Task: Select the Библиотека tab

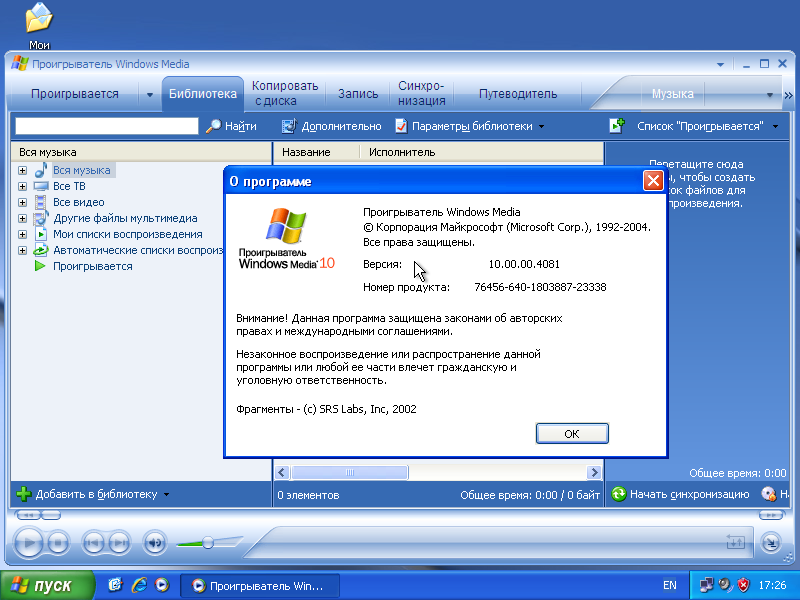Action: [x=203, y=94]
